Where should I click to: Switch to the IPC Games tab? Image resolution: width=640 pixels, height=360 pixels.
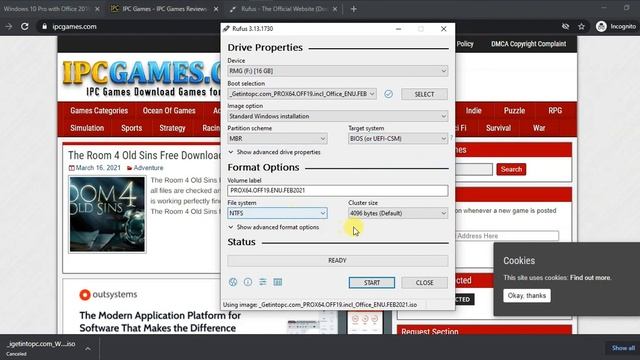(x=164, y=9)
